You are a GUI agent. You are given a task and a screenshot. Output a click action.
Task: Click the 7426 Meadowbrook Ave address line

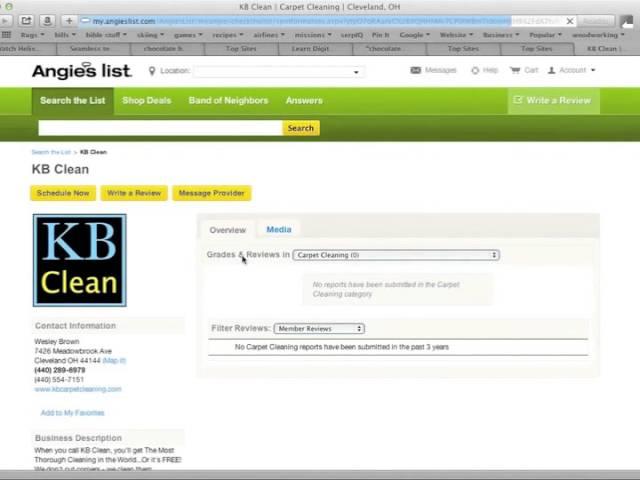coord(73,351)
